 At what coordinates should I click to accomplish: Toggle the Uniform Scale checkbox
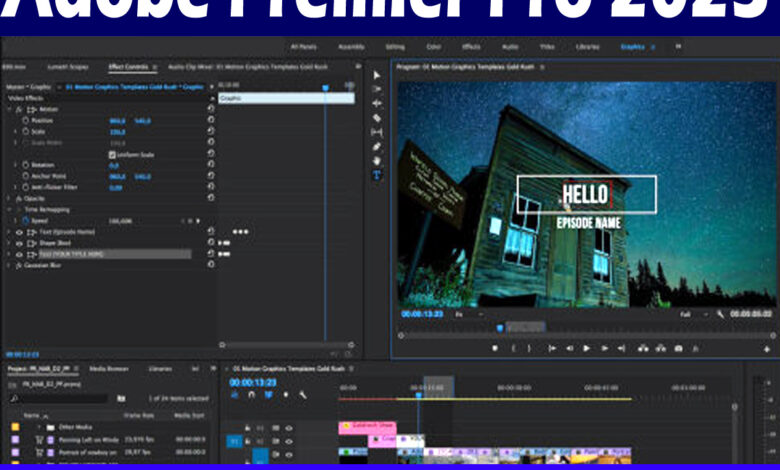(112, 154)
